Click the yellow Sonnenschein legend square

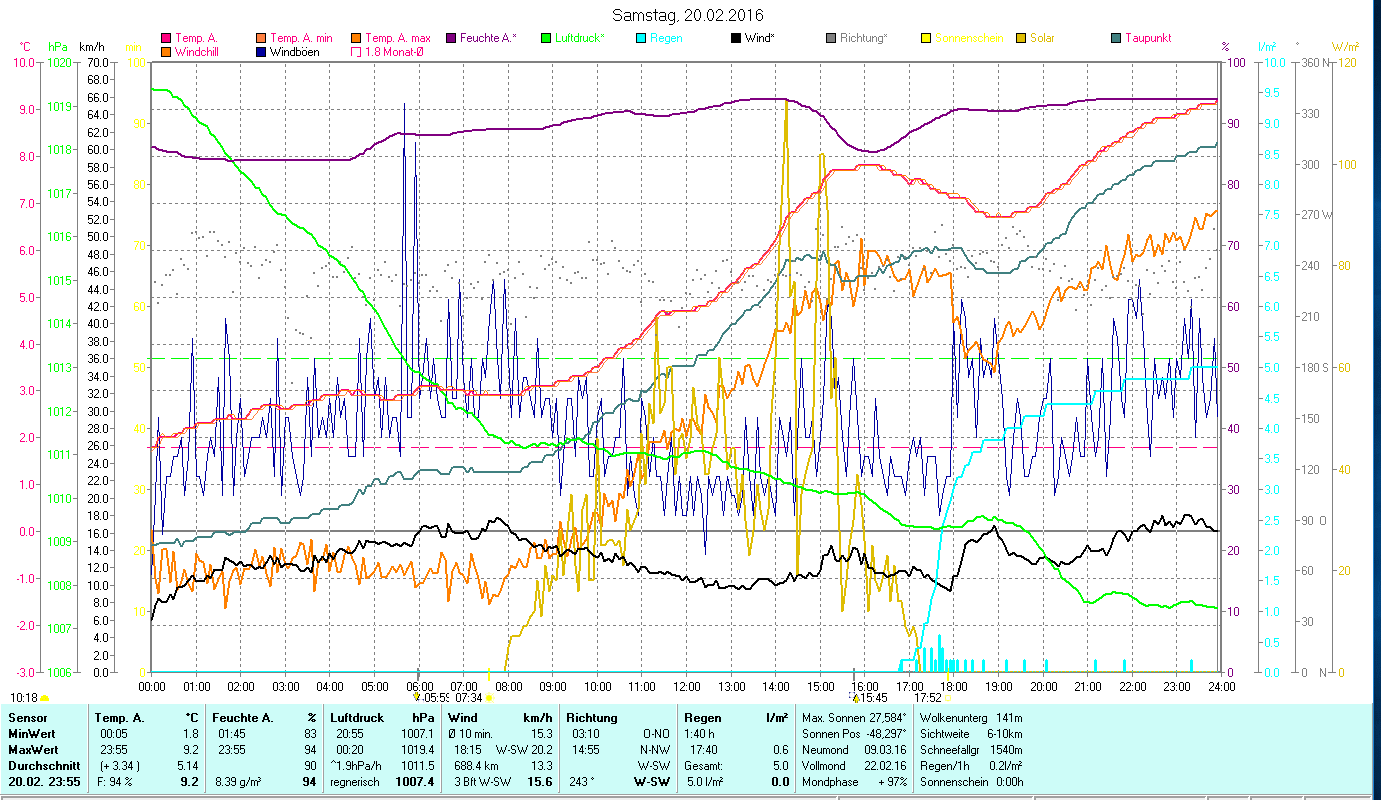pyautogui.click(x=926, y=38)
